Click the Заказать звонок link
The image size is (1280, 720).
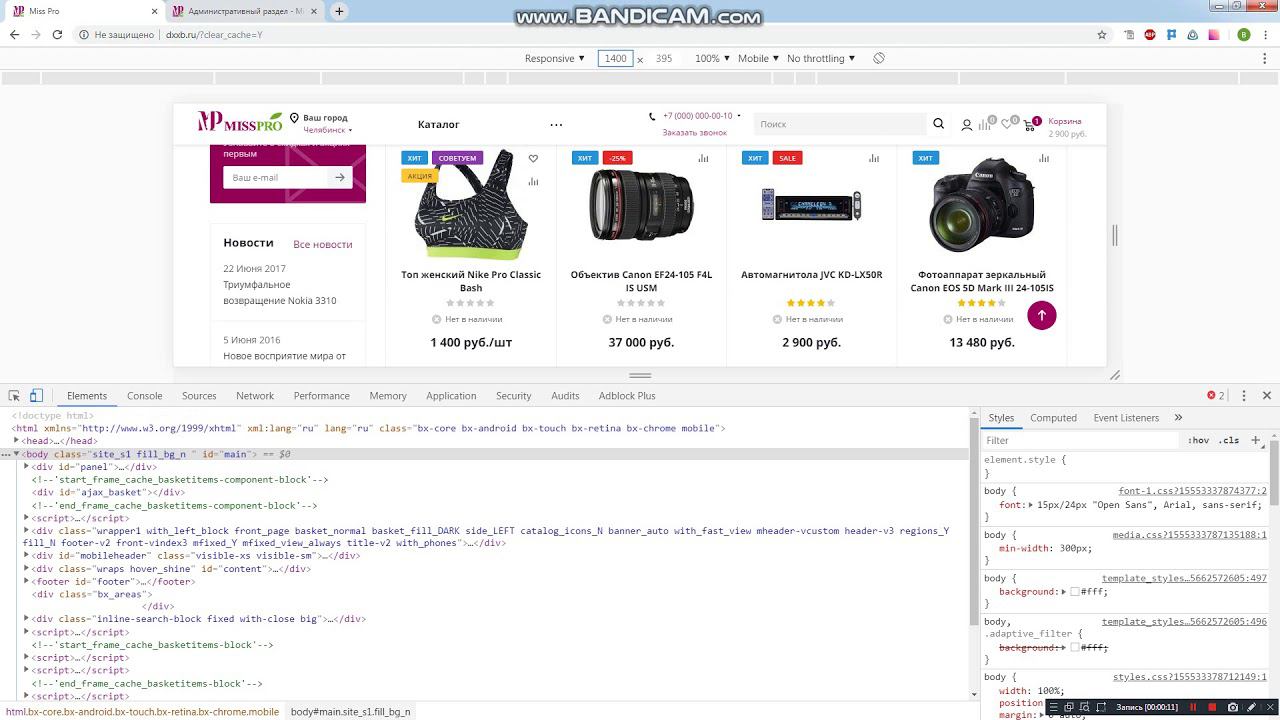[x=694, y=132]
